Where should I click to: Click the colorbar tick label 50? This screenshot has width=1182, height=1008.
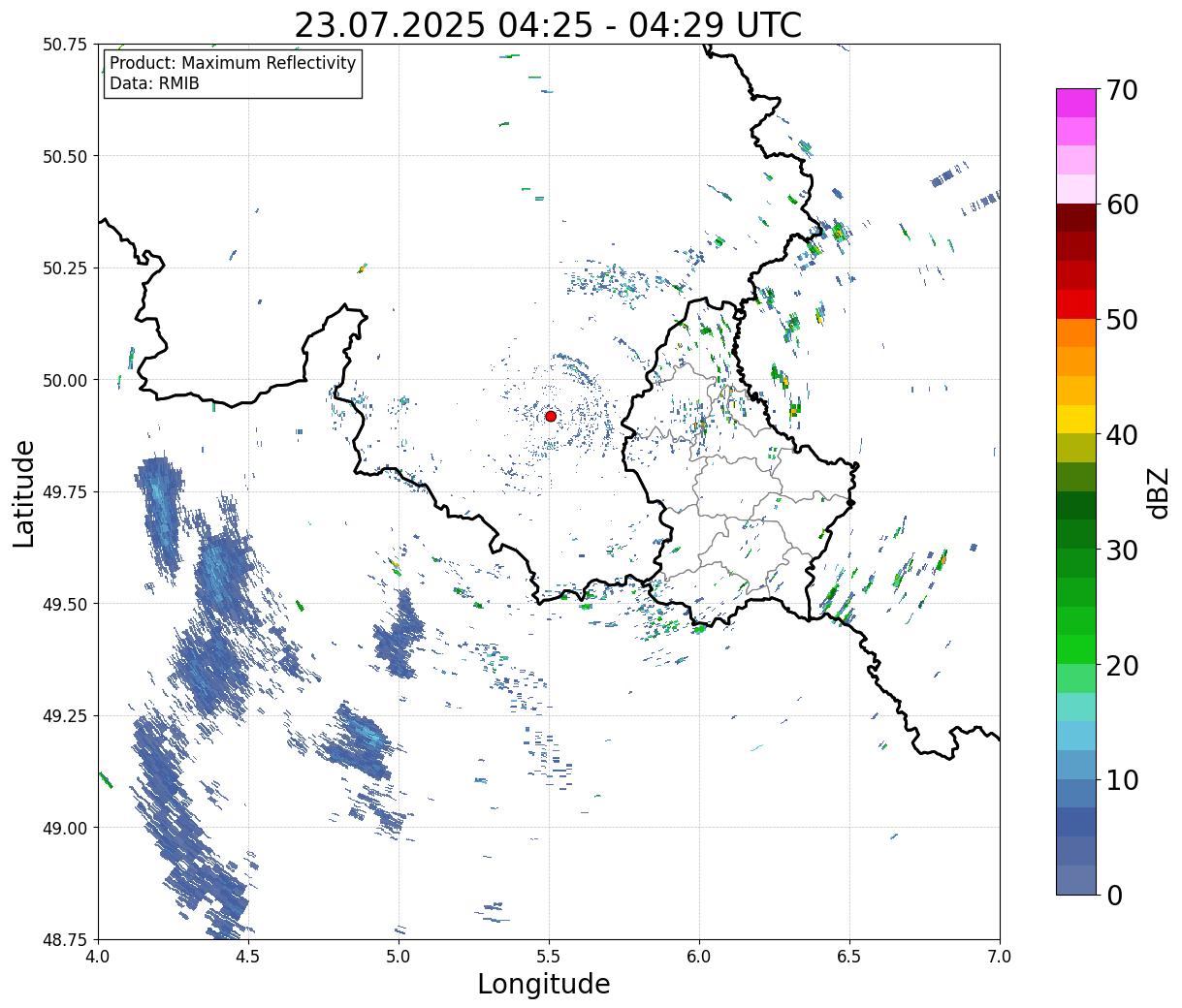coord(1121,320)
